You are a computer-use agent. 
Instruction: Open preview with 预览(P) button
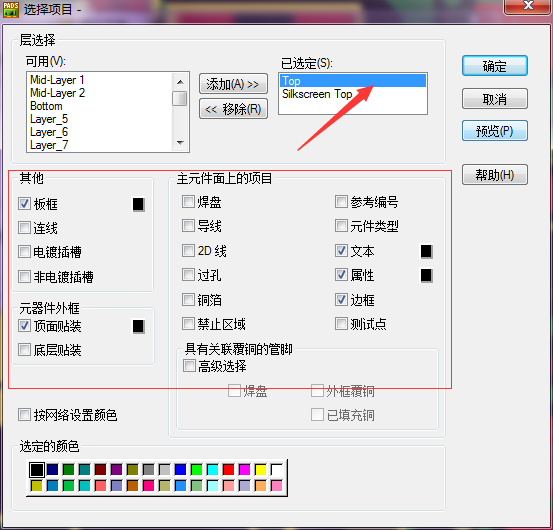click(495, 131)
